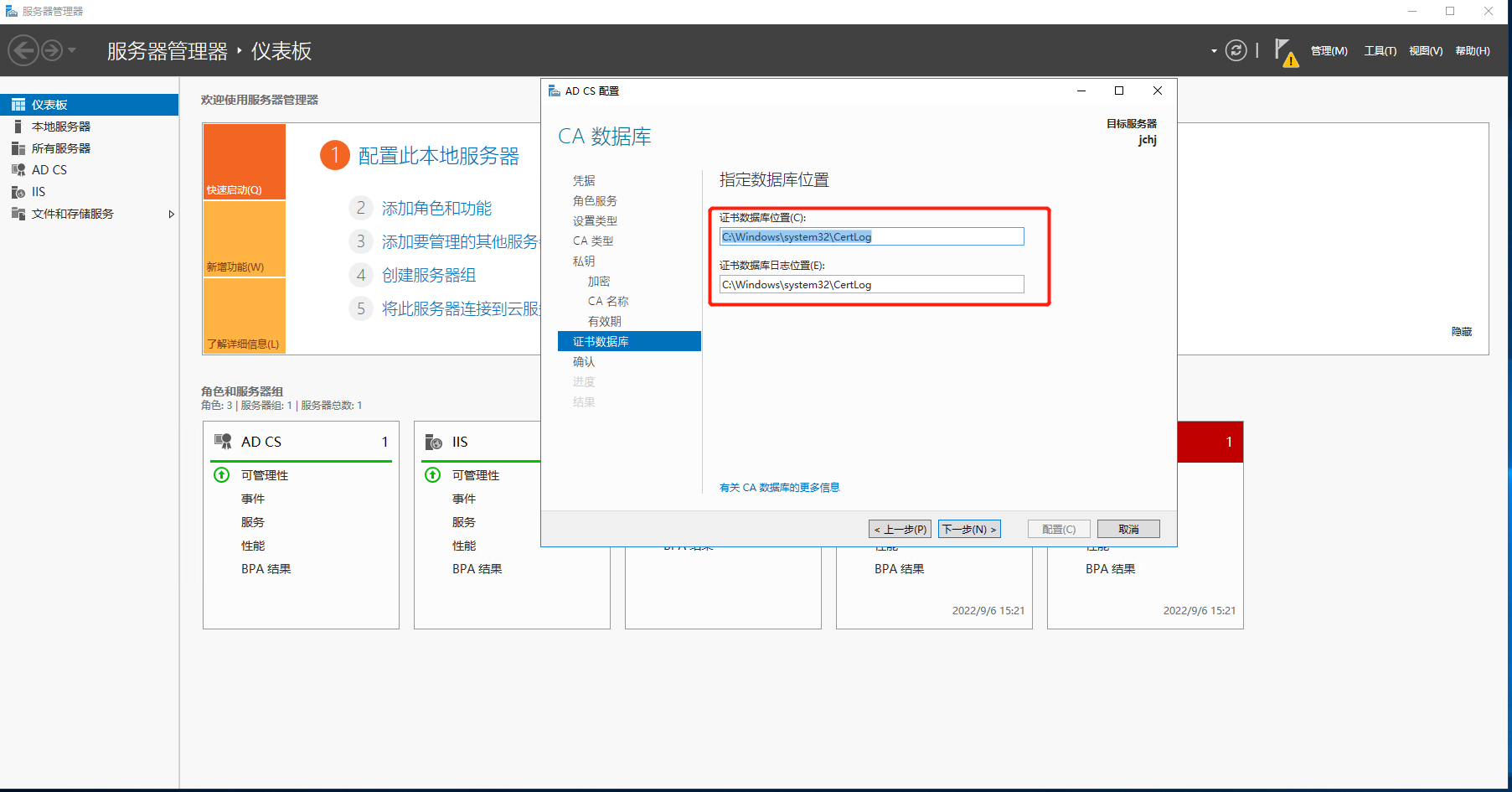1512x792 pixels.
Task: Expand the 文件和存储服务 arrow
Action: (x=171, y=215)
